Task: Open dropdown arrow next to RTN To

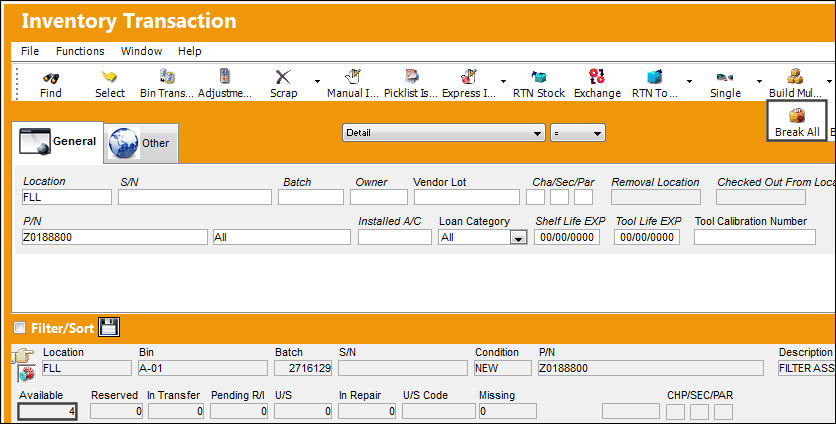Action: click(x=689, y=82)
